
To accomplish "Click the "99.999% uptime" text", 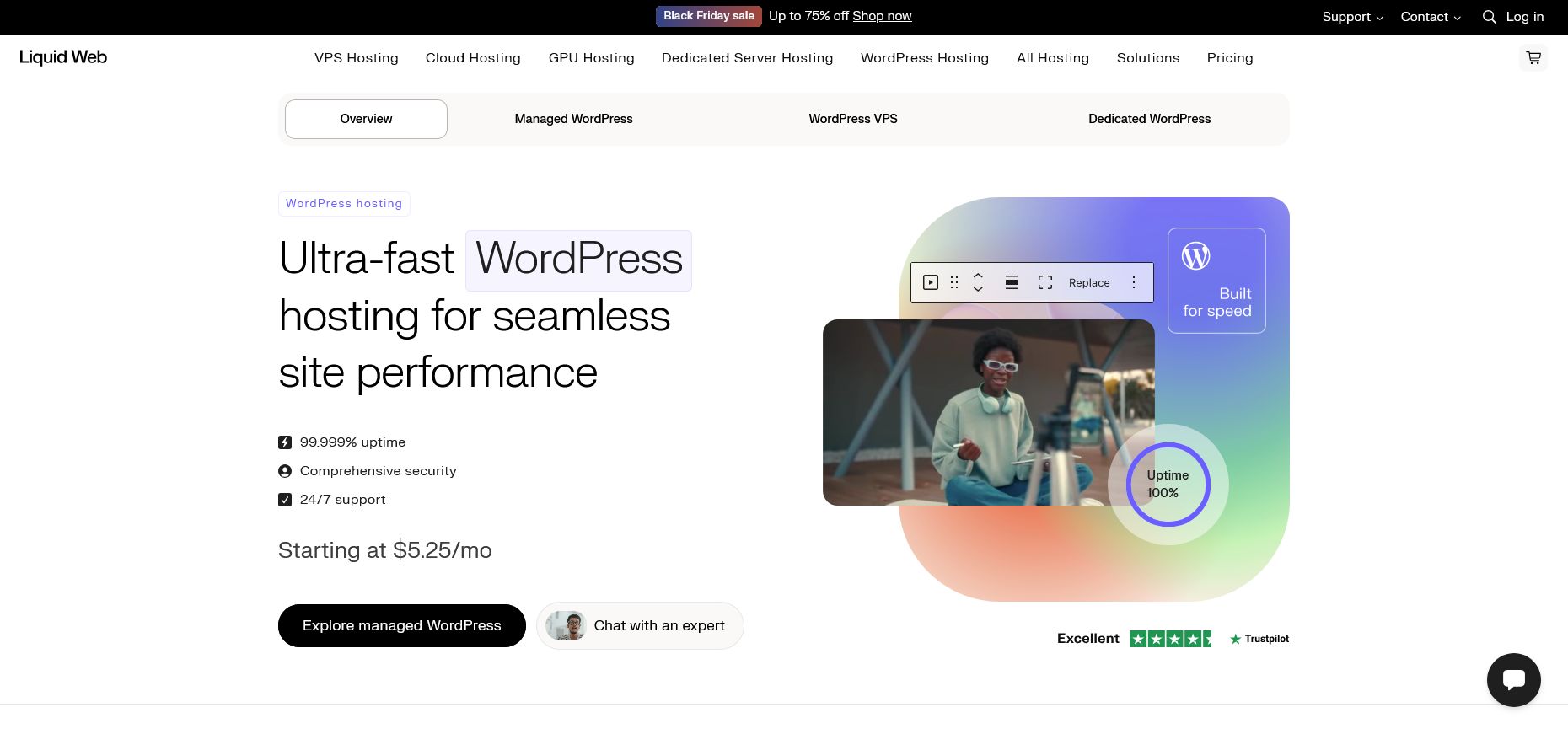I will click(x=353, y=442).
